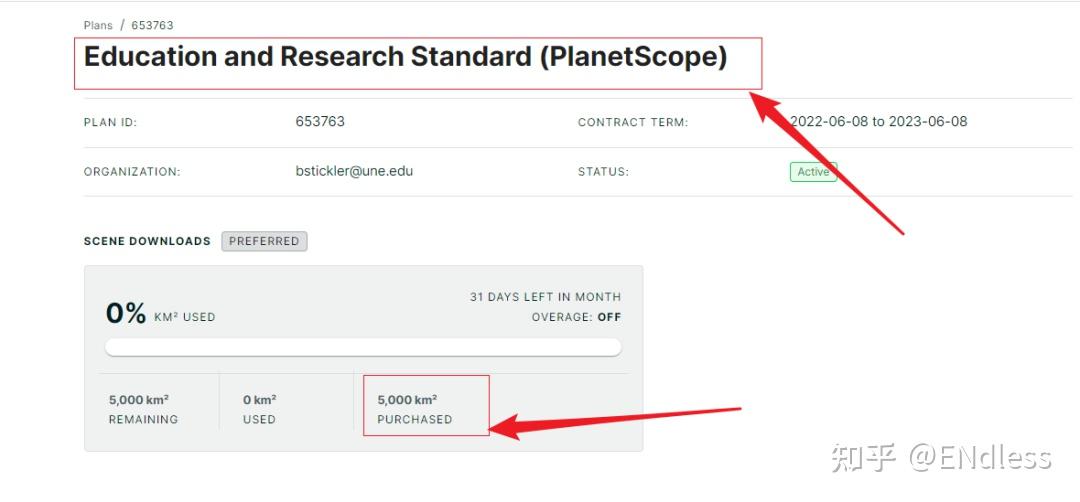Click the CONTRACT TERM label
The height and width of the screenshot is (502, 1080).
633,123
